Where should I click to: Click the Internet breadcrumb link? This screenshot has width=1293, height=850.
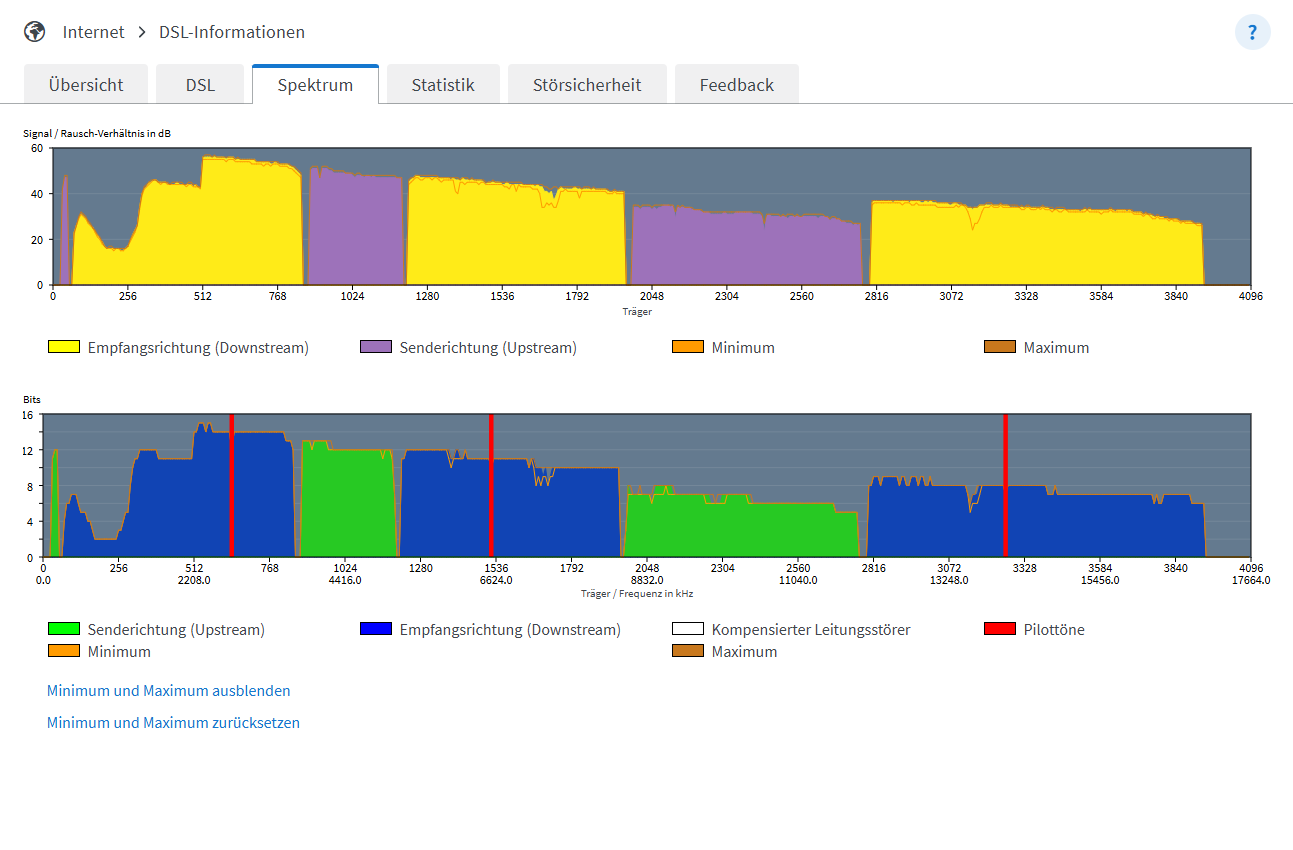point(93,32)
